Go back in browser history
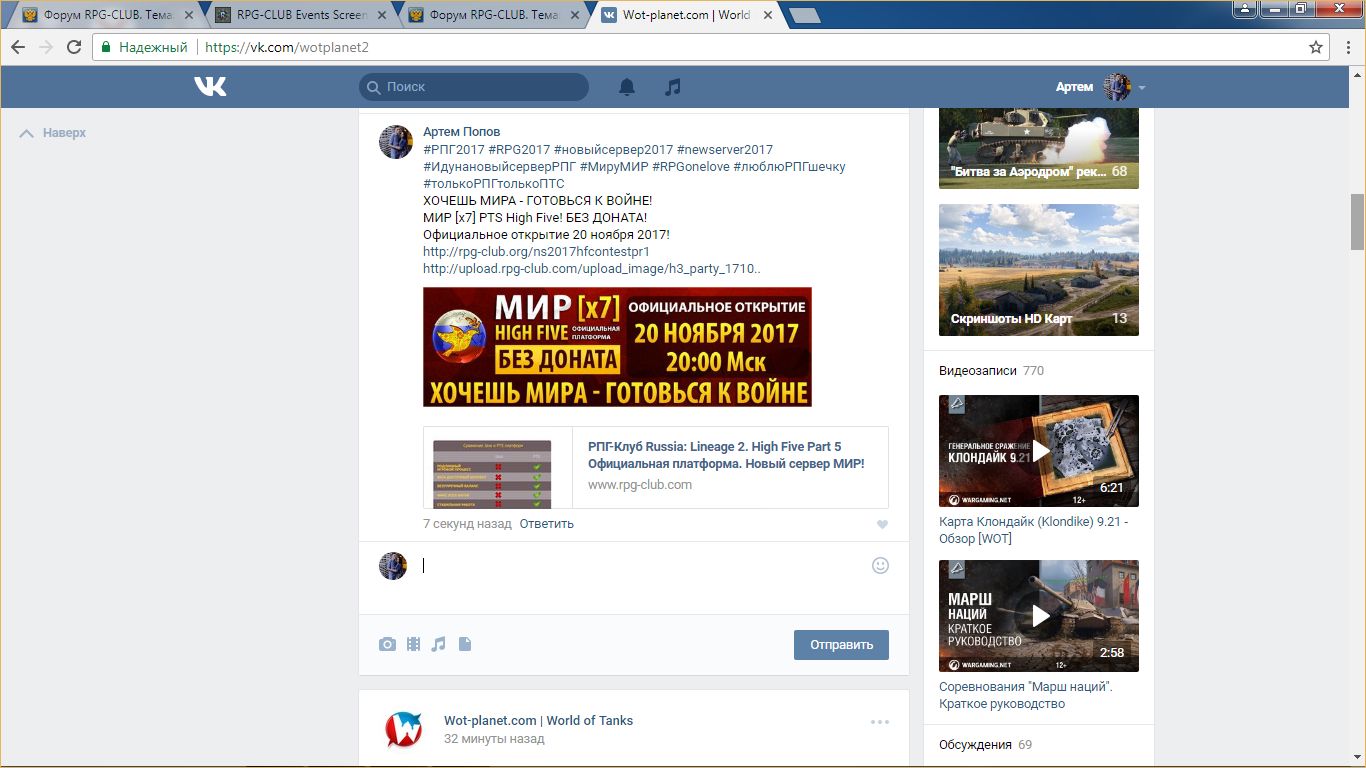 point(18,47)
